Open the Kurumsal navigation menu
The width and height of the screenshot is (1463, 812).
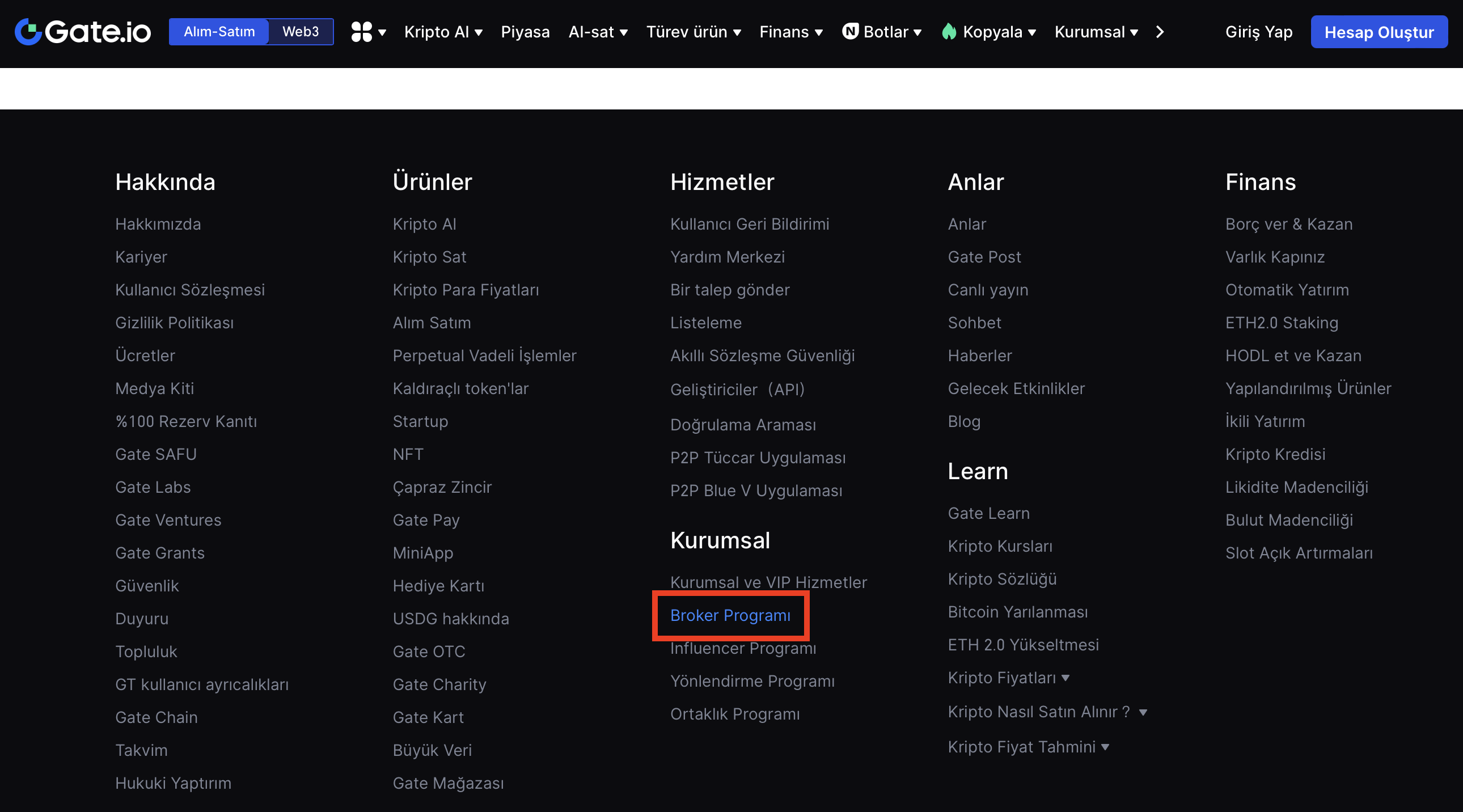pyautogui.click(x=1096, y=32)
